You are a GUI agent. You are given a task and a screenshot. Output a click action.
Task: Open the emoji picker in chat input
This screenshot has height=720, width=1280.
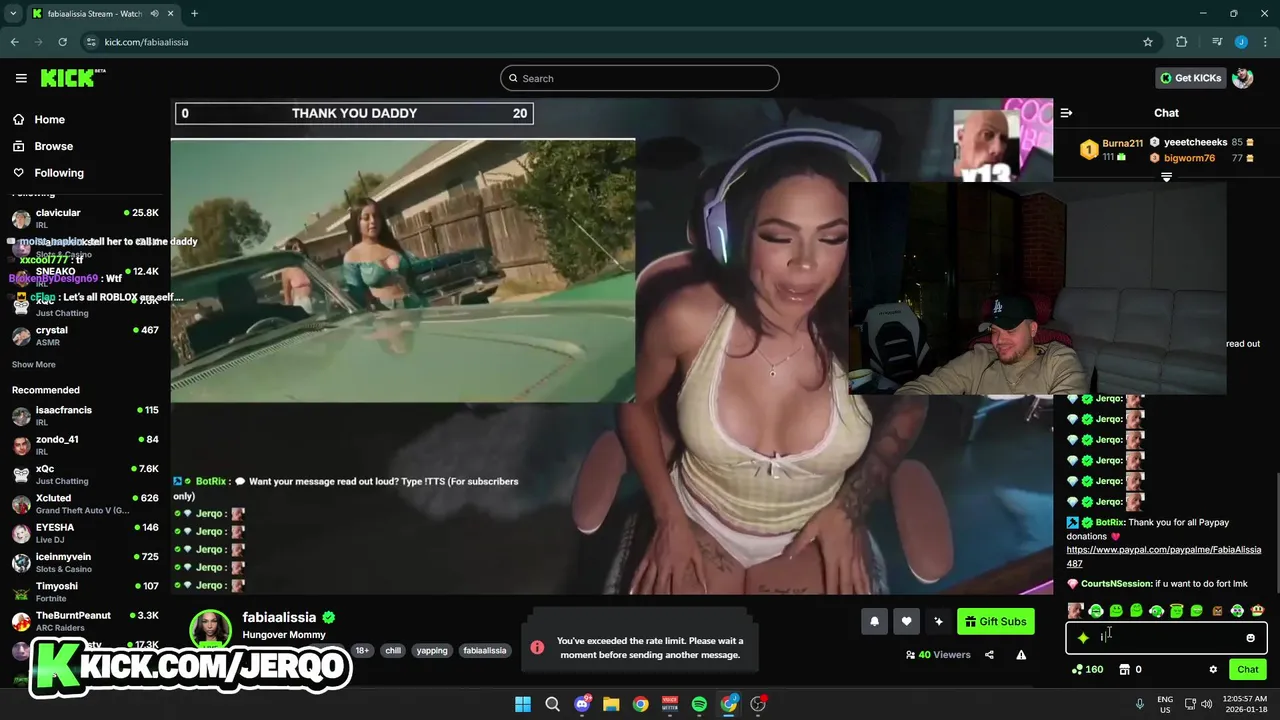(1250, 638)
